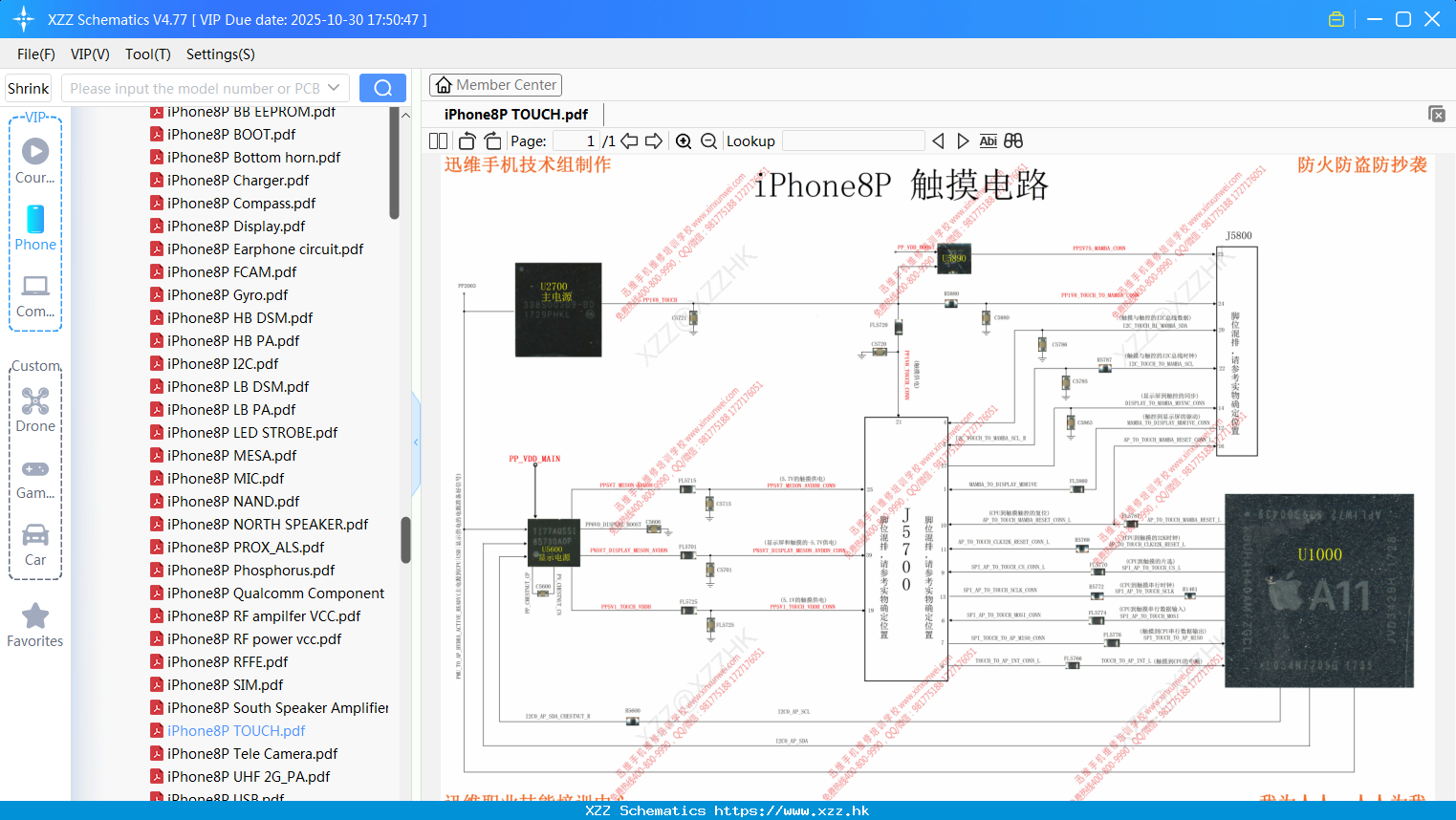Image resolution: width=1456 pixels, height=820 pixels.
Task: Click the yellow toolbox icon in title bar
Action: tap(1336, 19)
